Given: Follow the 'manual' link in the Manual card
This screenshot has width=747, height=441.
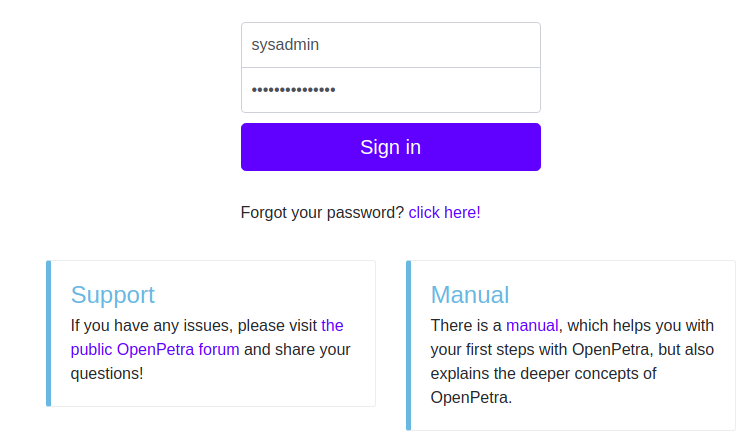Looking at the screenshot, I should [532, 325].
